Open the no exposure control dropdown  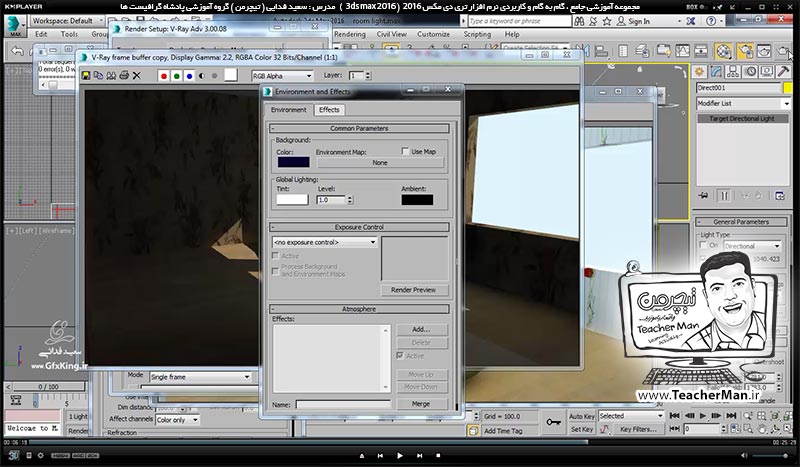[325, 242]
